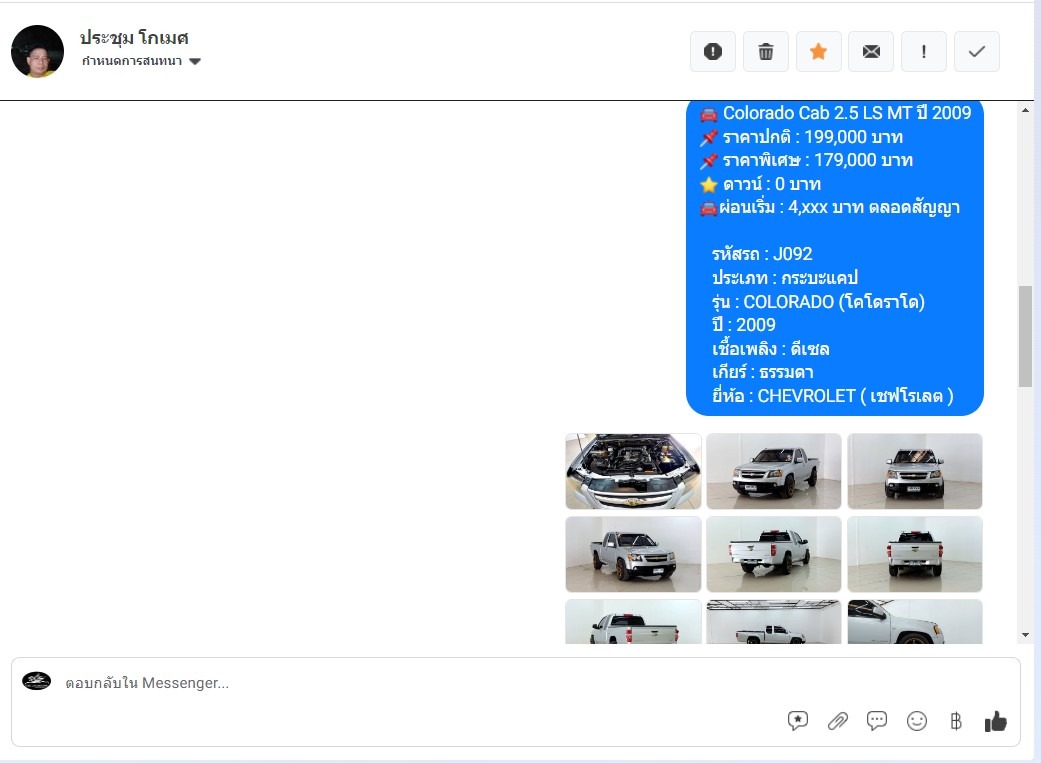Viewport: 1041px width, 763px height.
Task: Open the front-right angle truck photo
Action: tap(633, 554)
